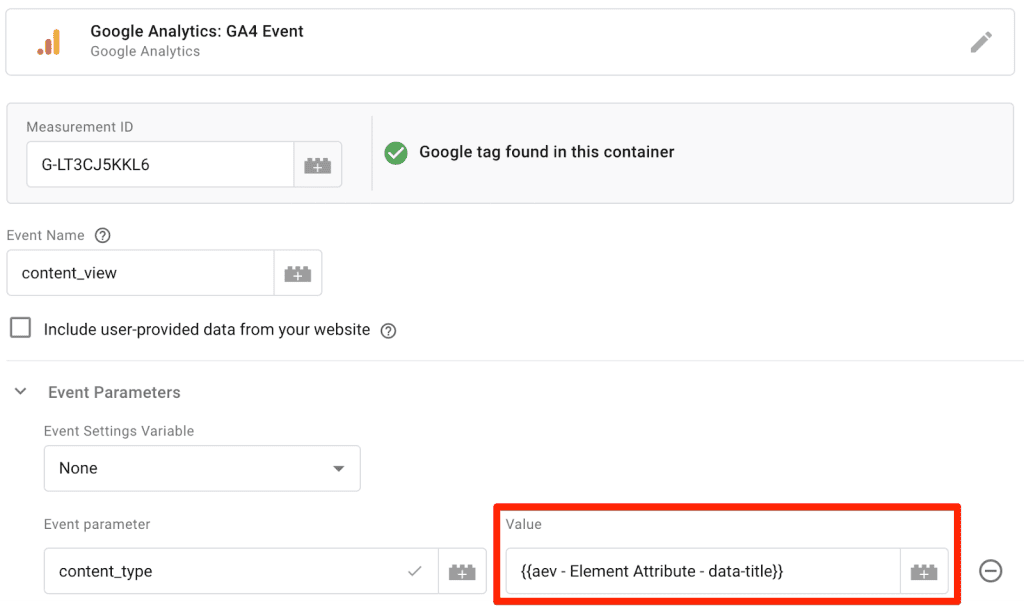Image resolution: width=1024 pixels, height=607 pixels.
Task: Click the help icon beside user-provided data option
Action: 388,329
